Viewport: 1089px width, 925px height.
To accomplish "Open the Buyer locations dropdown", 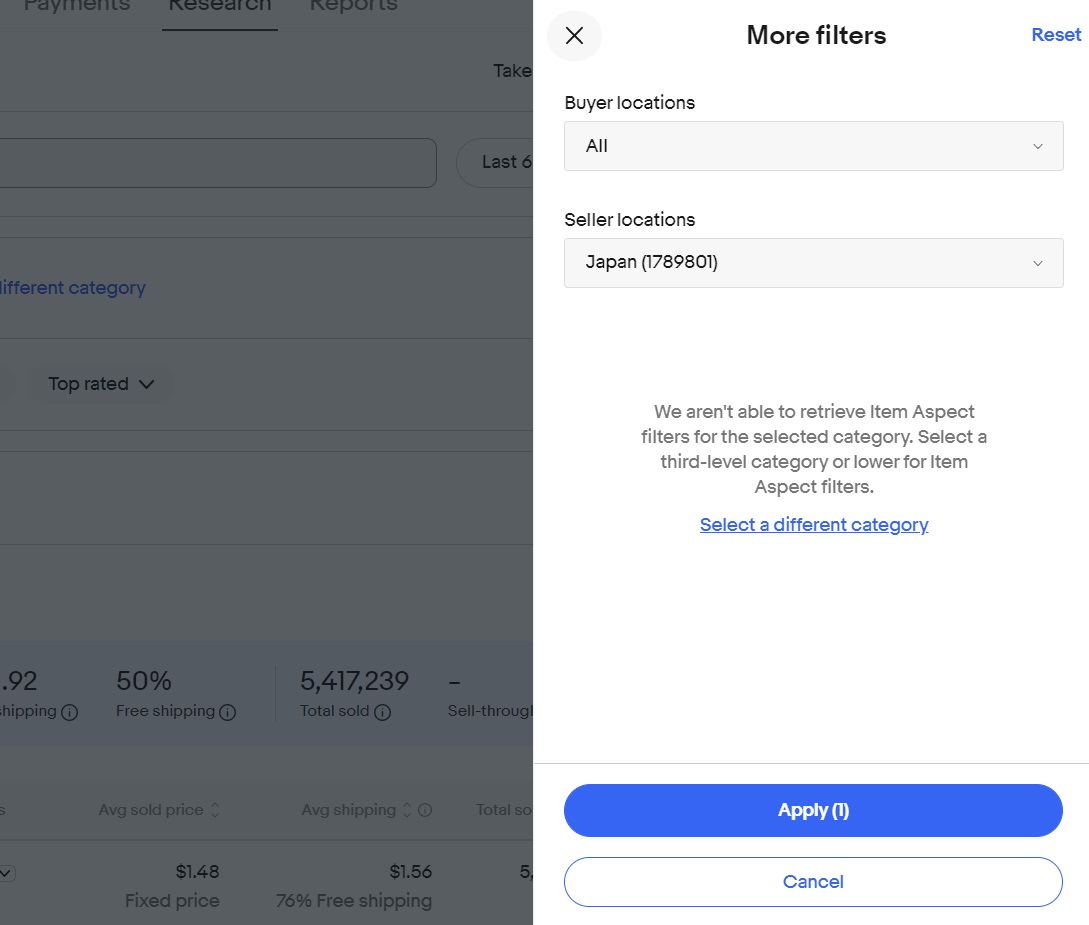I will tap(813, 146).
